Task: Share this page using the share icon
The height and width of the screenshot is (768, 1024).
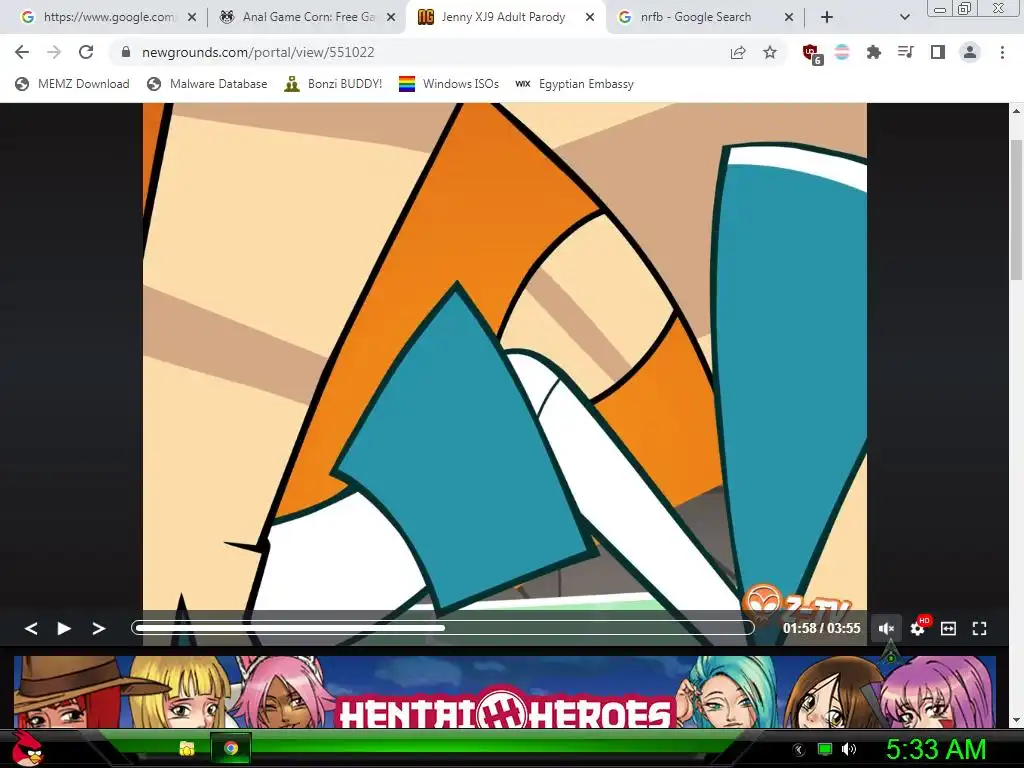Action: [738, 52]
